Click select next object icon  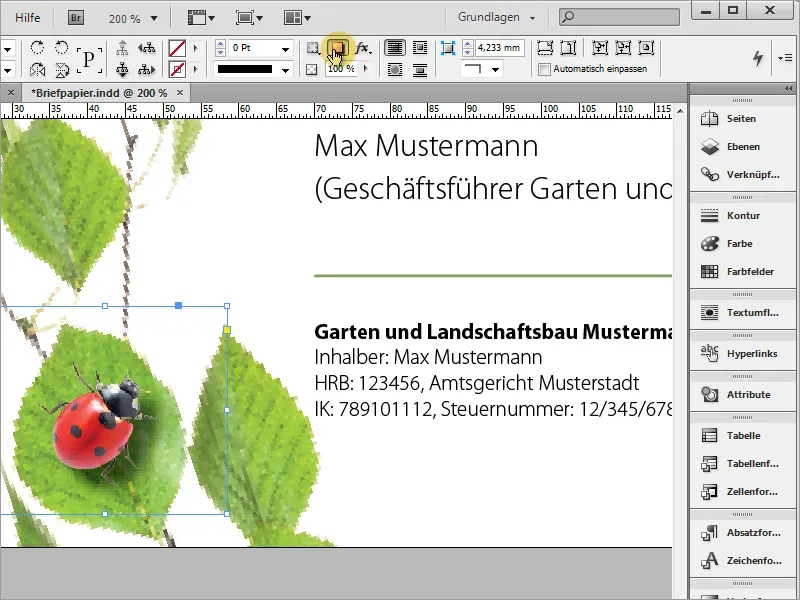pos(146,69)
